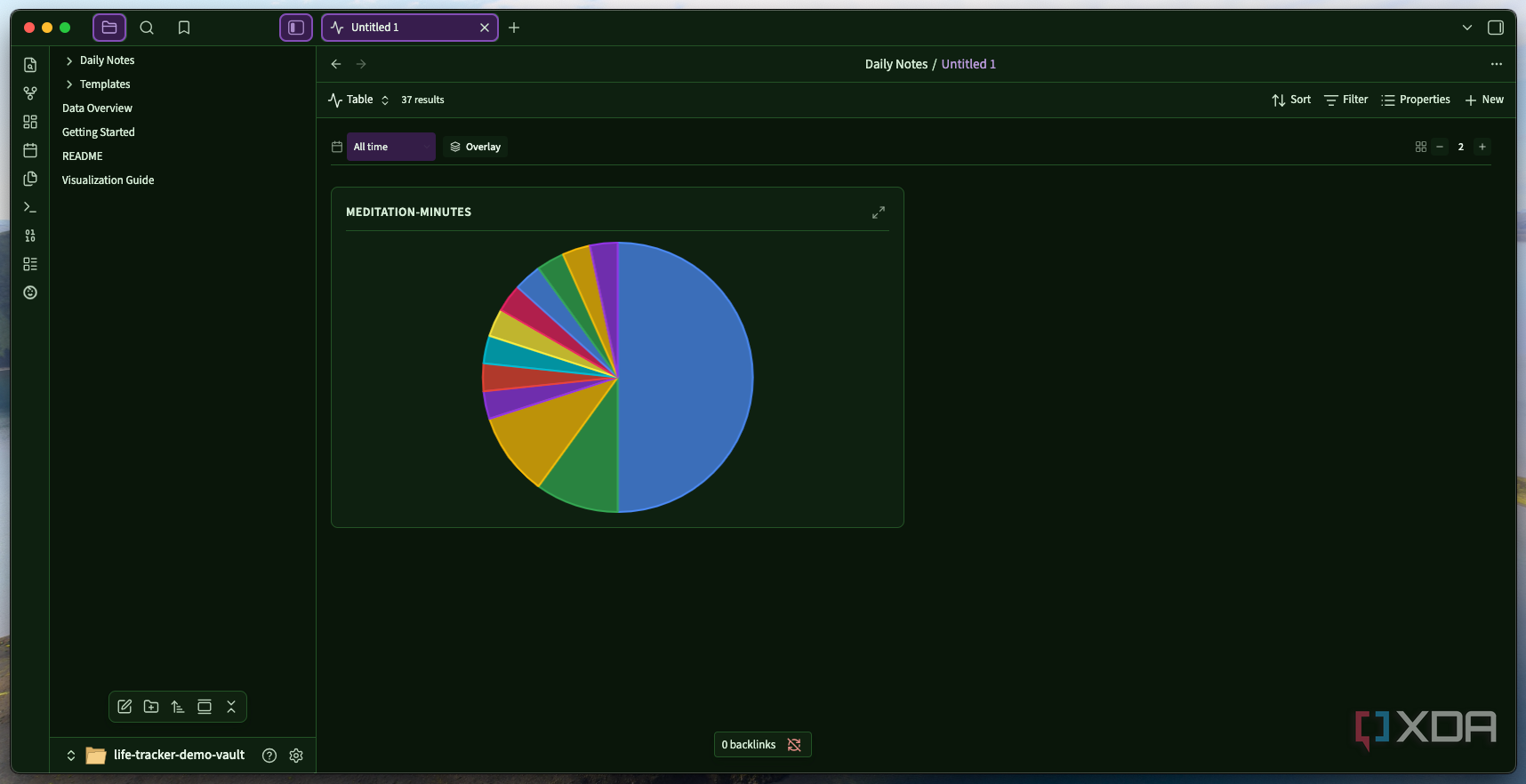Open the help icon beside the vault name
This screenshot has height=784, width=1526.
[x=269, y=756]
